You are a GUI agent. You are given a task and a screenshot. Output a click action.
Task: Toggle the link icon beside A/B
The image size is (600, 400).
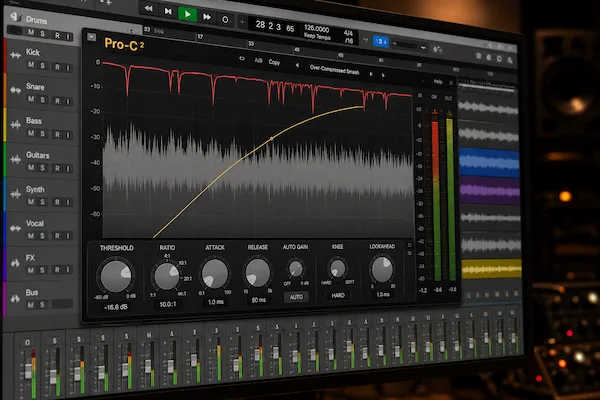point(242,59)
